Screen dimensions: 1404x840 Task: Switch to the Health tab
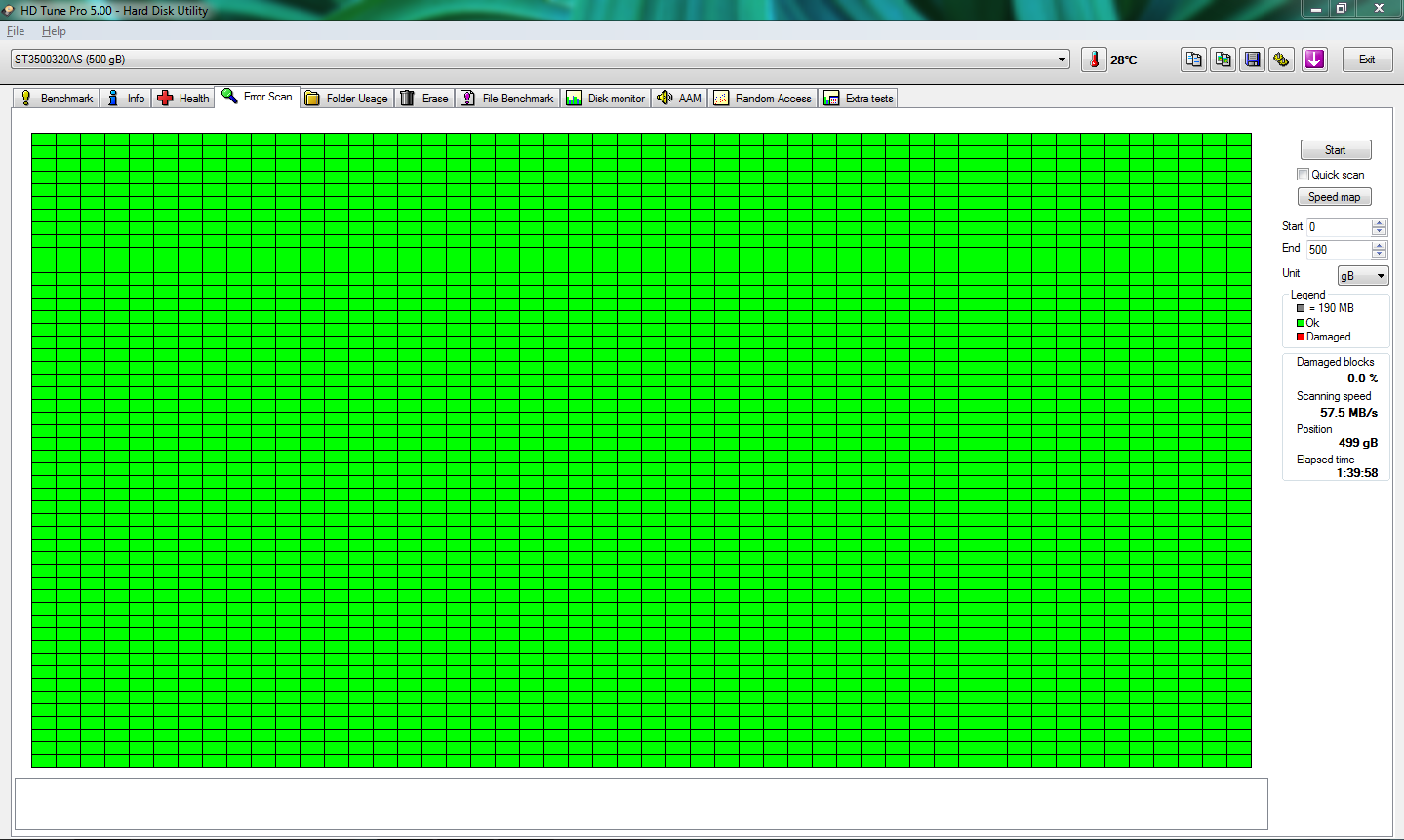(183, 98)
